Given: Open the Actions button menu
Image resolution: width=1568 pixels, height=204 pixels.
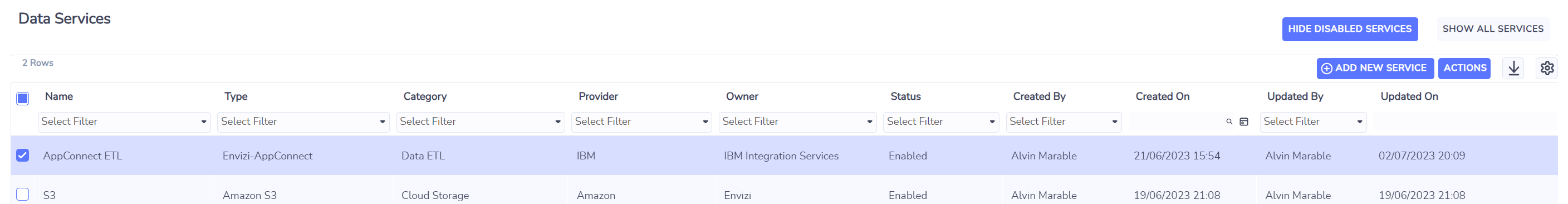Looking at the screenshot, I should [1464, 68].
